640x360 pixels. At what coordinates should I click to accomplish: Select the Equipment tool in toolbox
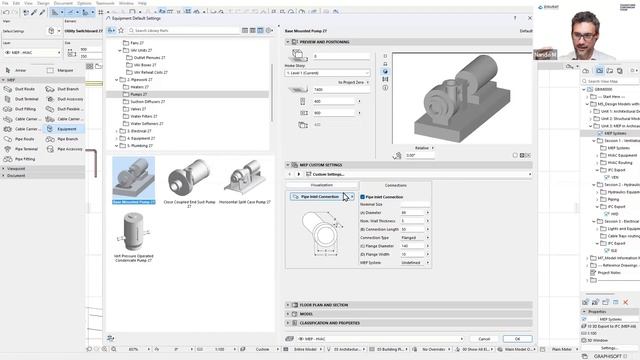[63, 129]
